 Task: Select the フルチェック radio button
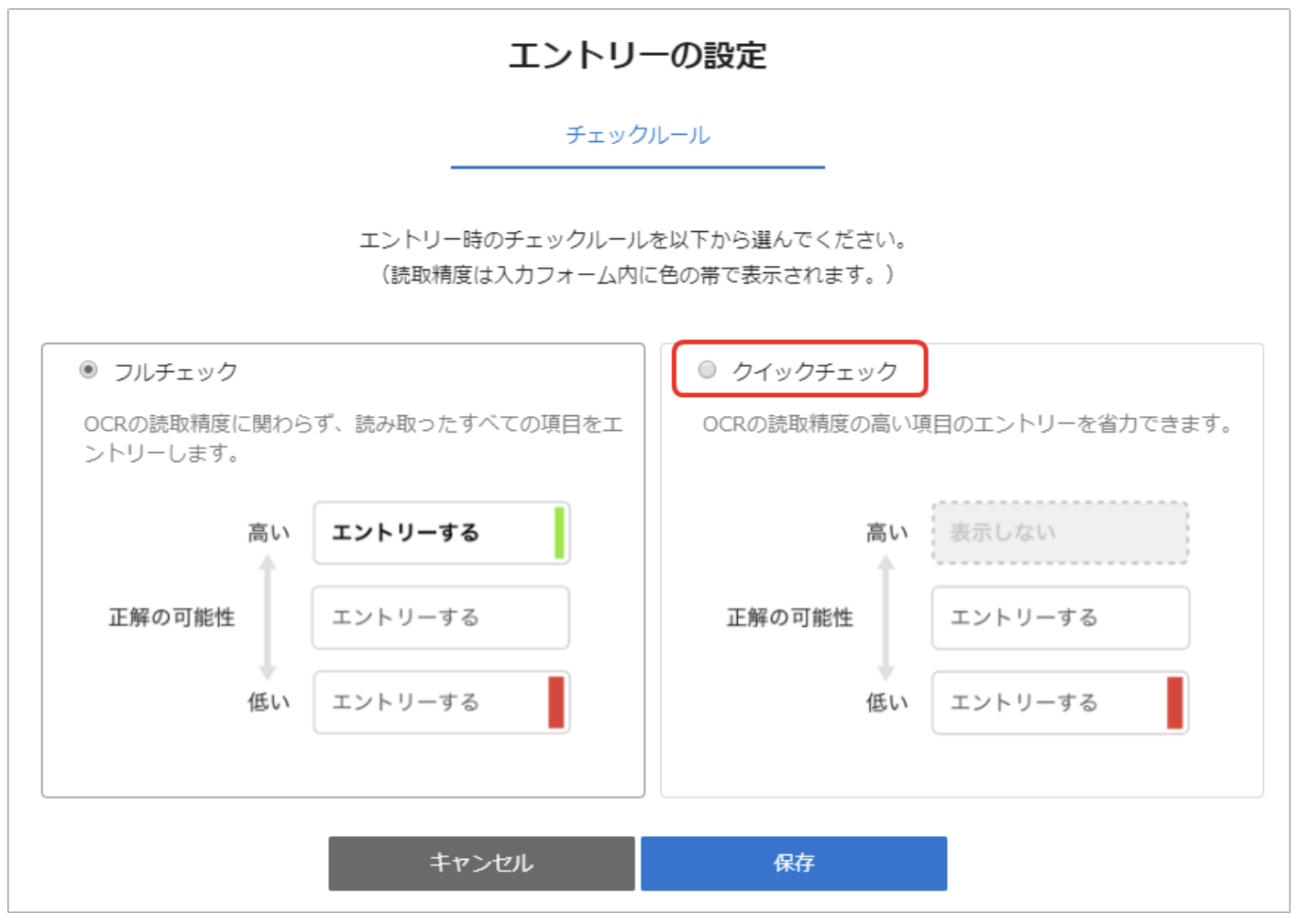point(88,370)
